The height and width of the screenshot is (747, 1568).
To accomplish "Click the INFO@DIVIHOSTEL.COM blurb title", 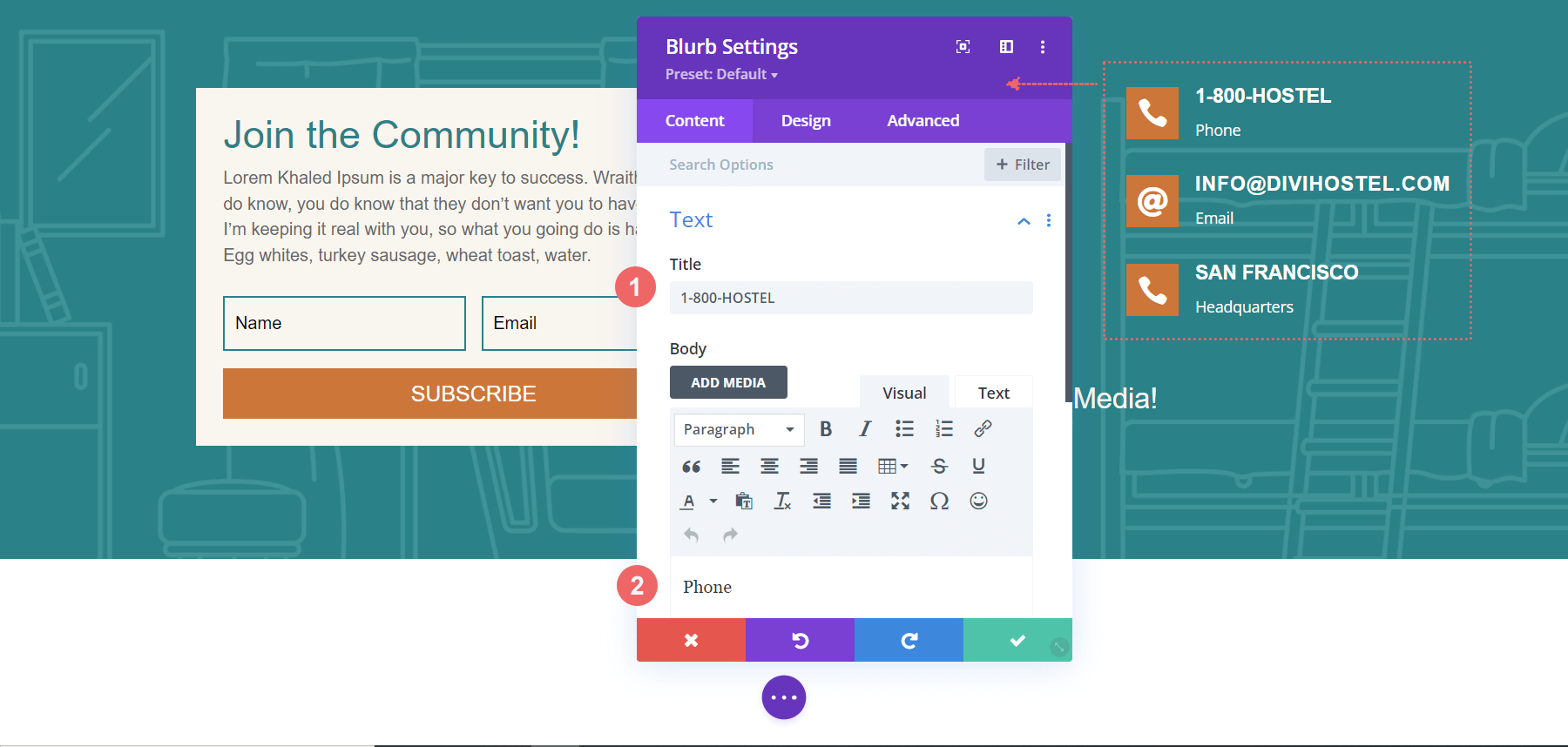I will pos(1322,184).
